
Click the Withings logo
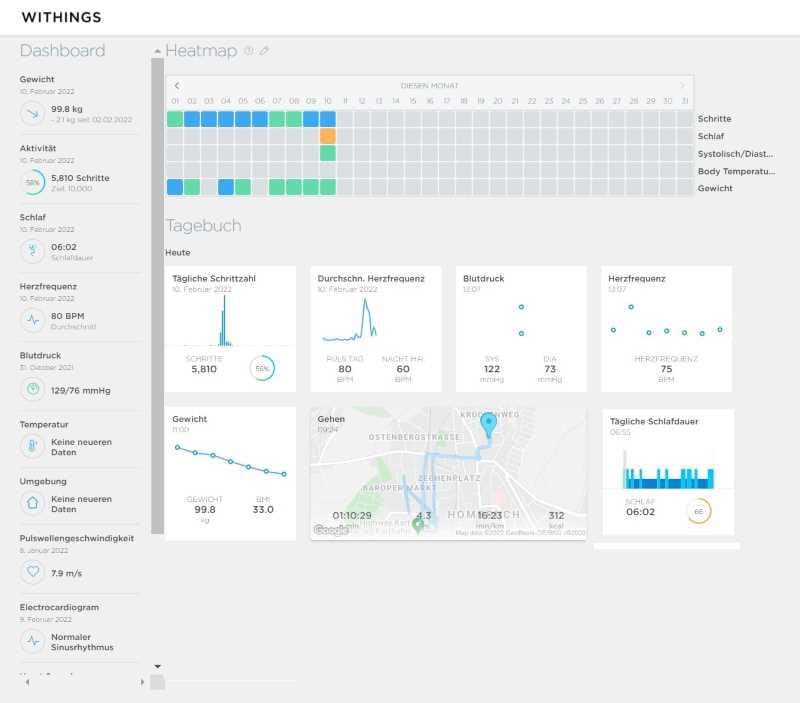coord(61,17)
